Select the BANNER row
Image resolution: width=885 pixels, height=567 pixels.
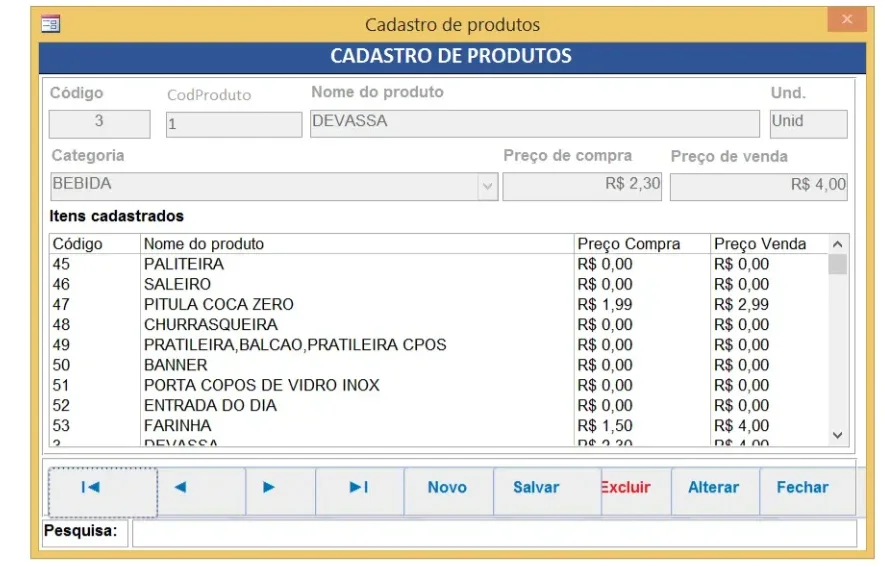pos(439,365)
